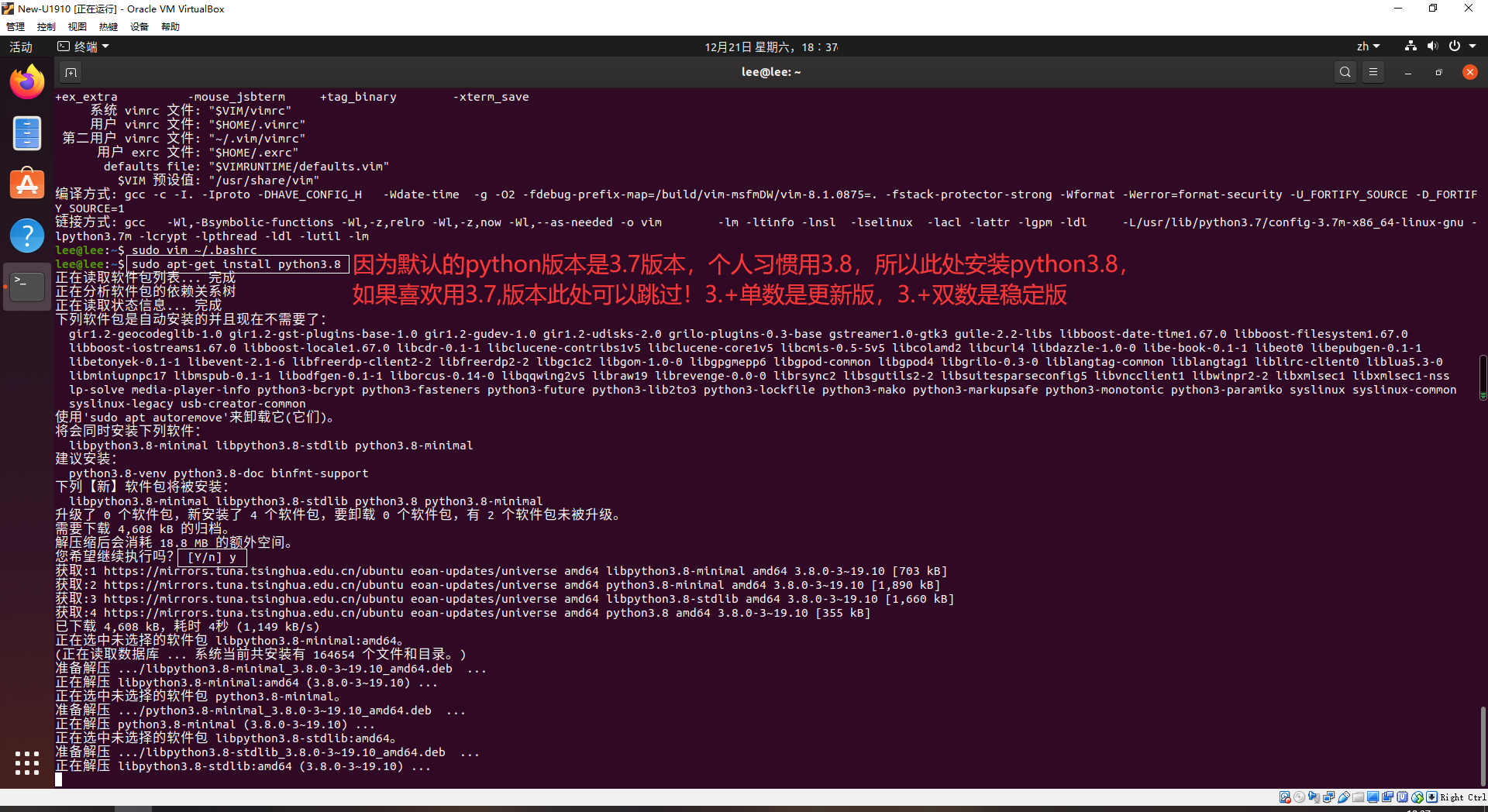
Task: Click '正在解压 libpython3.8-stdlib:amd64' line
Action: (243, 766)
